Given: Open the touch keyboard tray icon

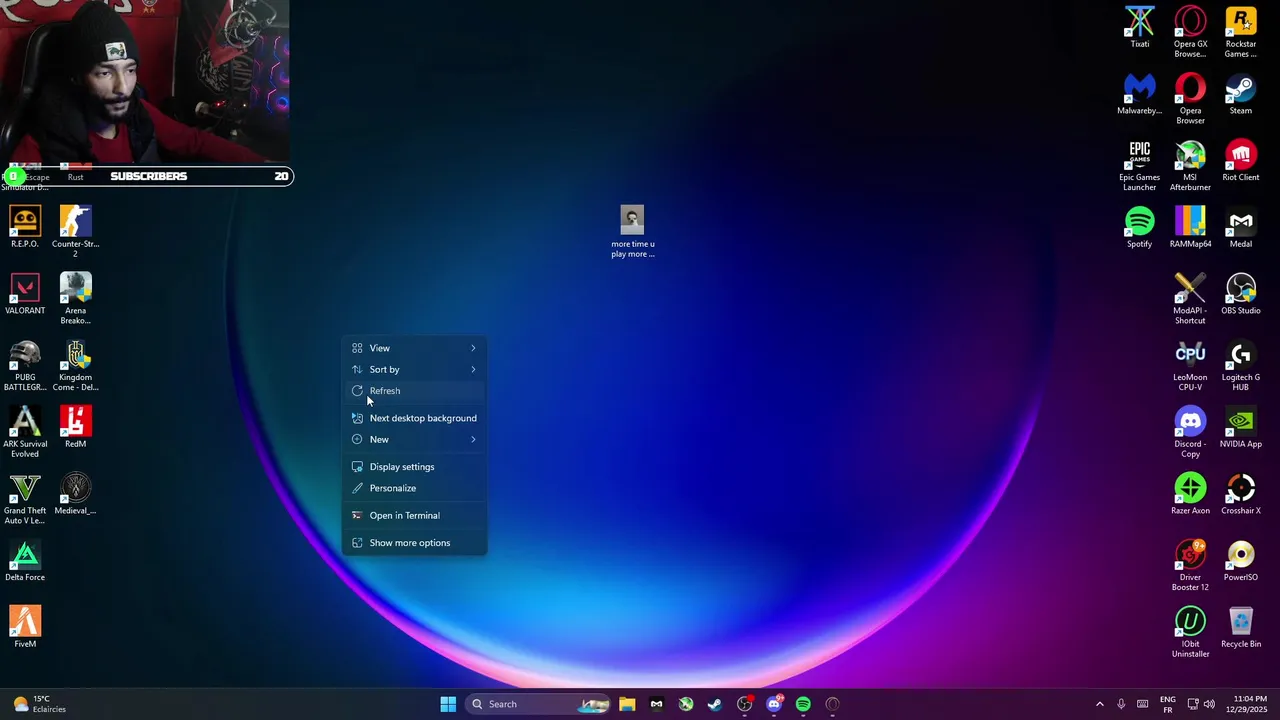Looking at the screenshot, I should (1142, 704).
